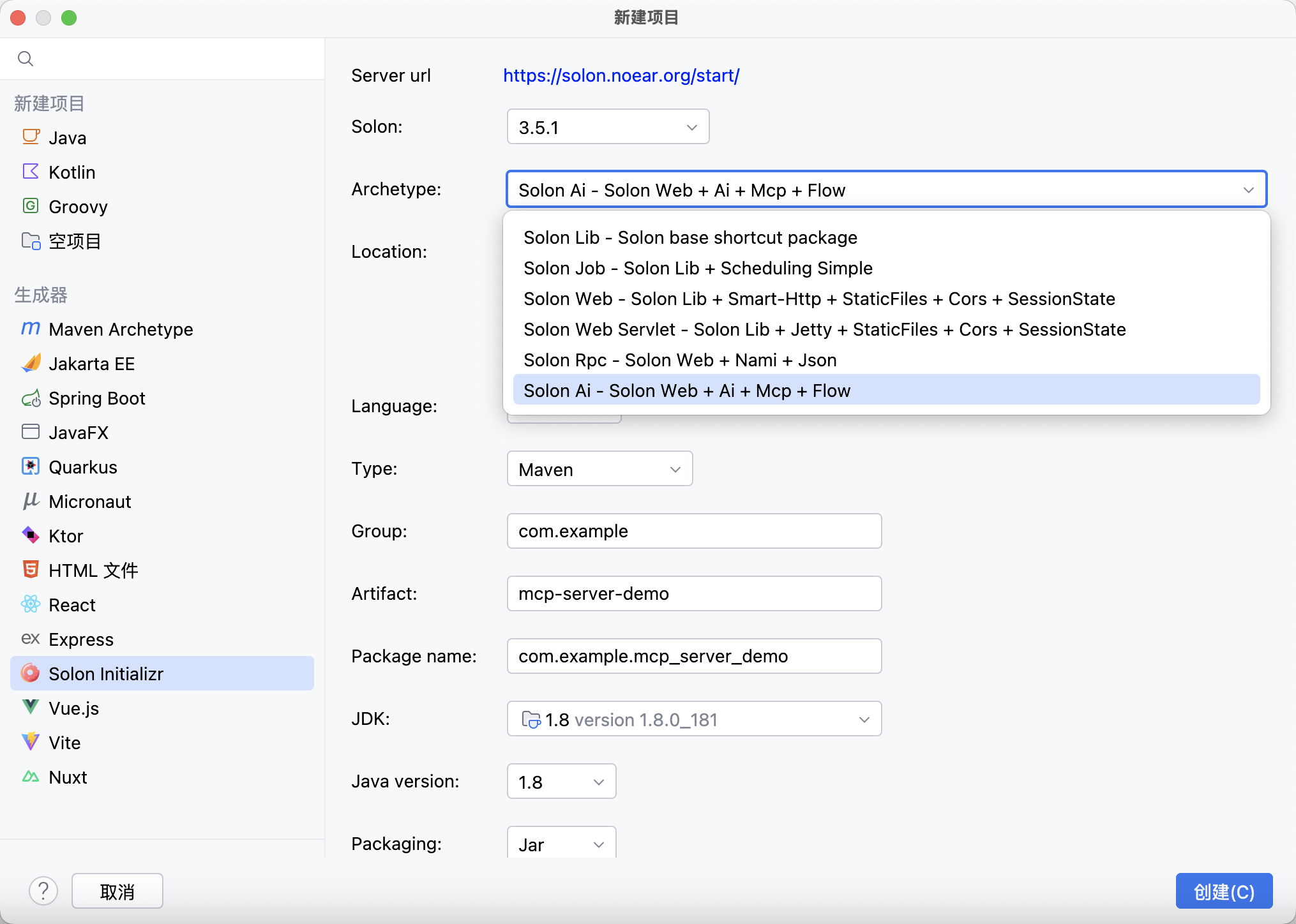
Task: Open the Java version dropdown
Action: point(561,782)
